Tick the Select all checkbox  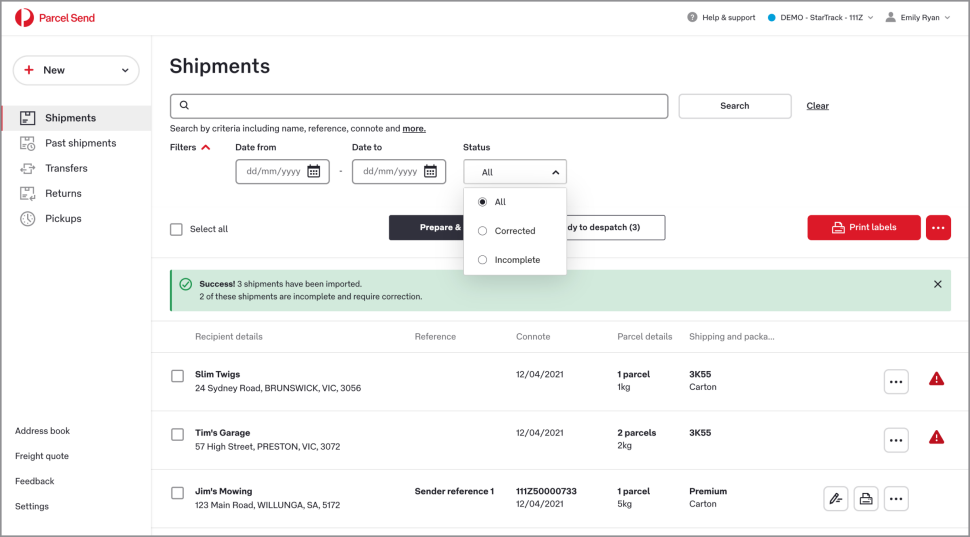pos(176,229)
